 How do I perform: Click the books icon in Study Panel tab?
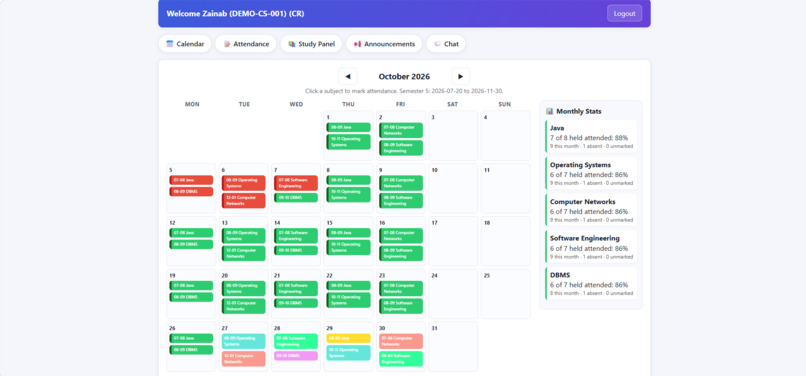291,44
